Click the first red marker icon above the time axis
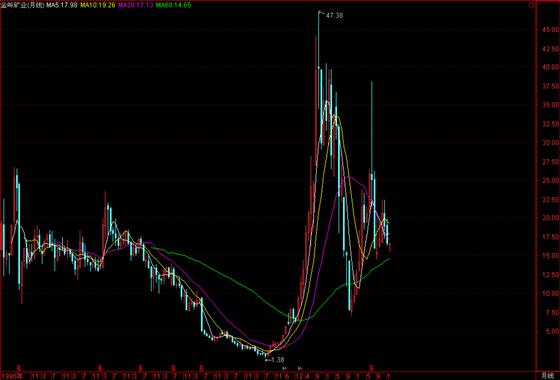560x380 pixels. [20, 368]
